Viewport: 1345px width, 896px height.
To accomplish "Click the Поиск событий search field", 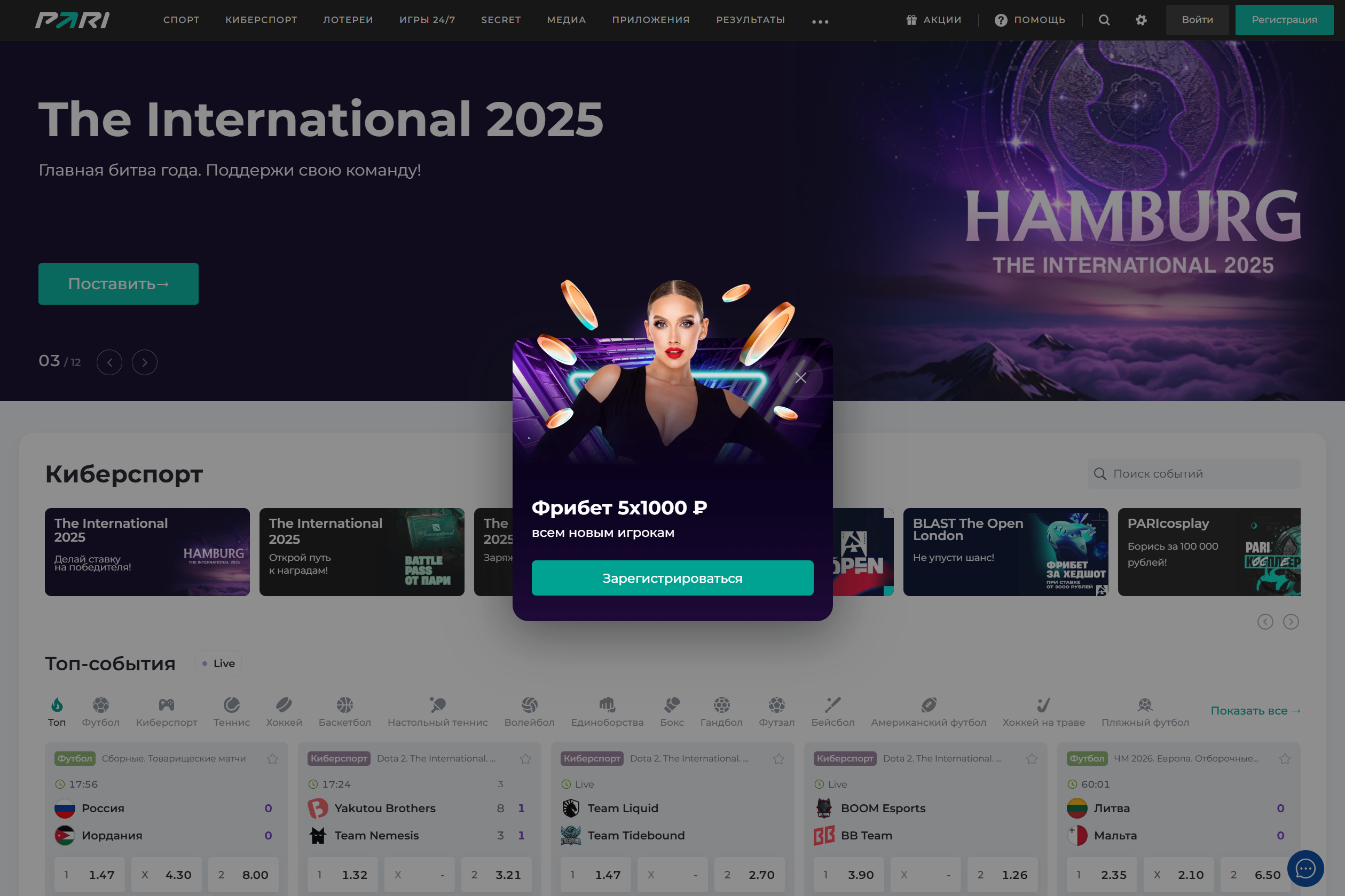I will pos(1194,474).
